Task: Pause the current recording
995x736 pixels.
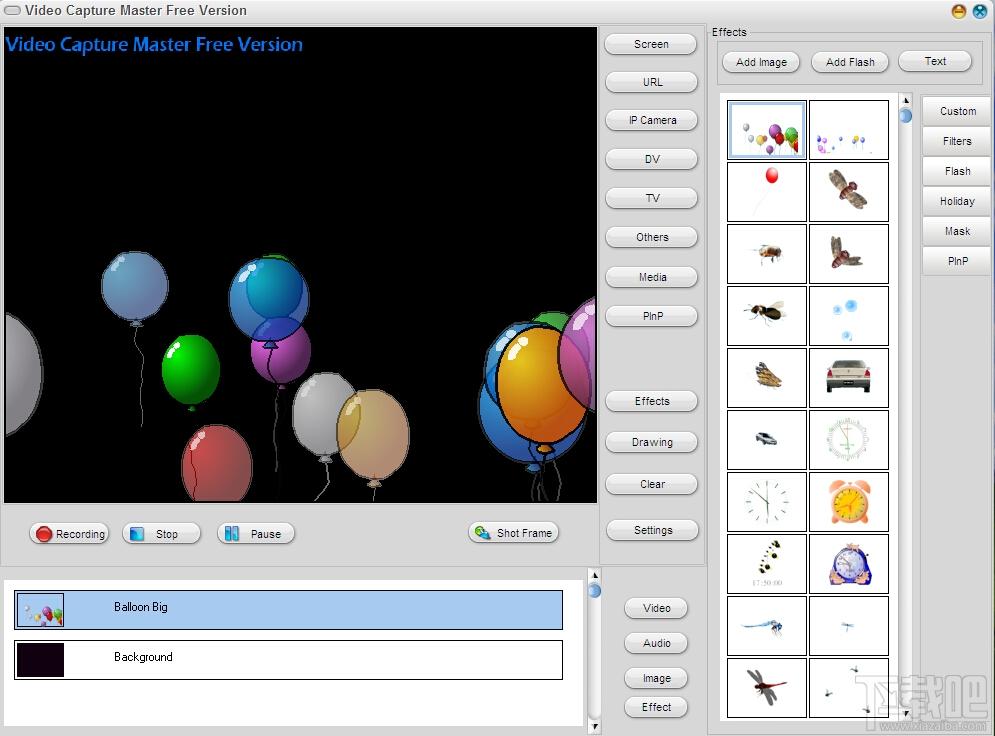Action: click(x=256, y=534)
